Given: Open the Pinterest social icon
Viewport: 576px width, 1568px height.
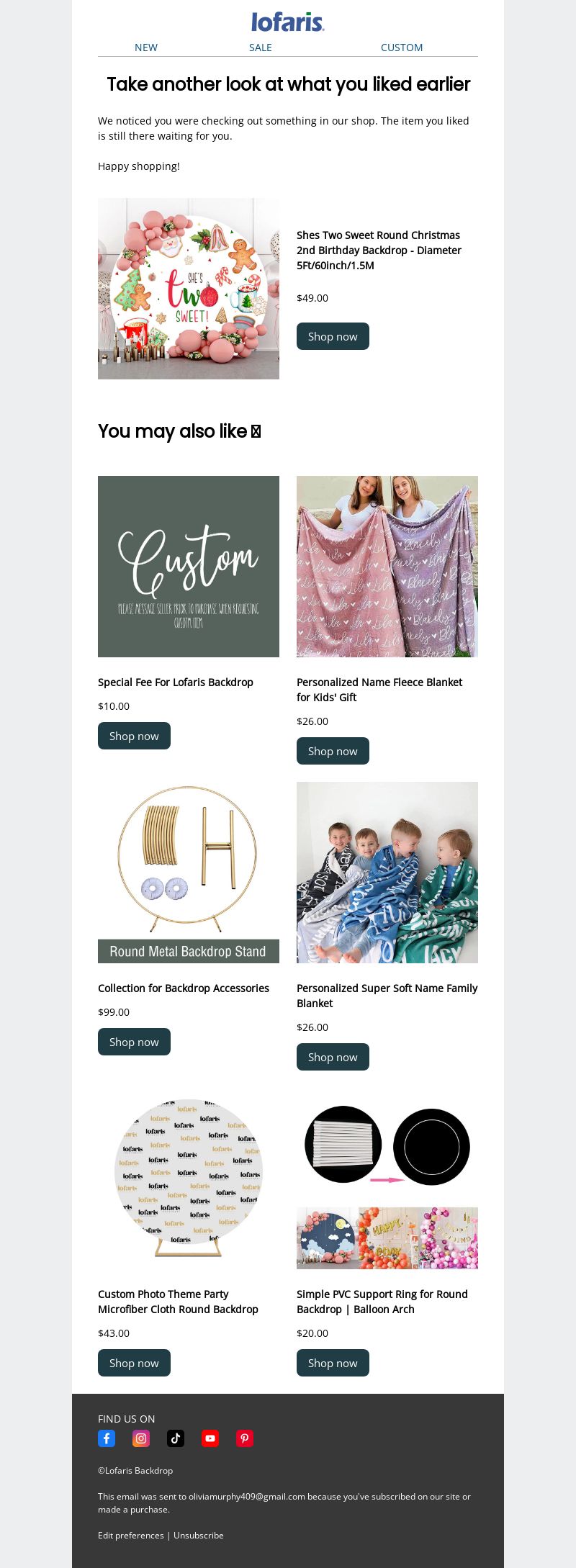Looking at the screenshot, I should [245, 1438].
